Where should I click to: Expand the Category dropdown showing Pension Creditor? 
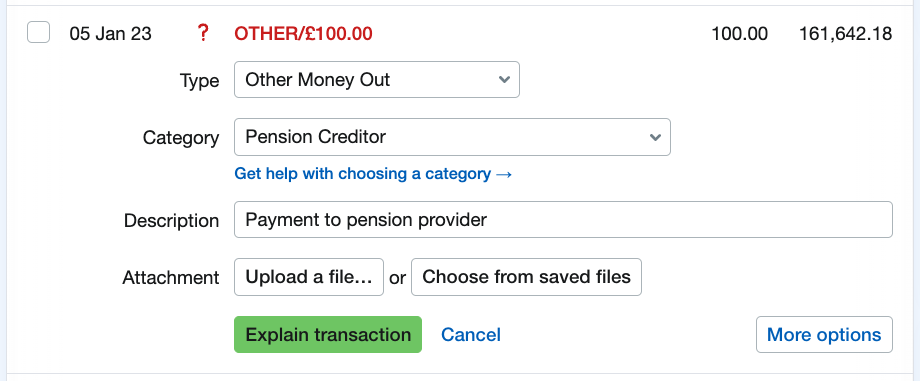coord(452,137)
